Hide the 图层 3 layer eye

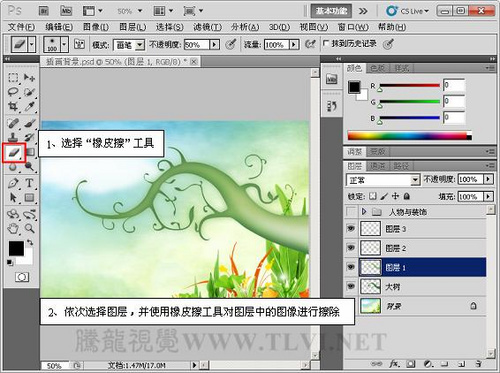point(351,229)
